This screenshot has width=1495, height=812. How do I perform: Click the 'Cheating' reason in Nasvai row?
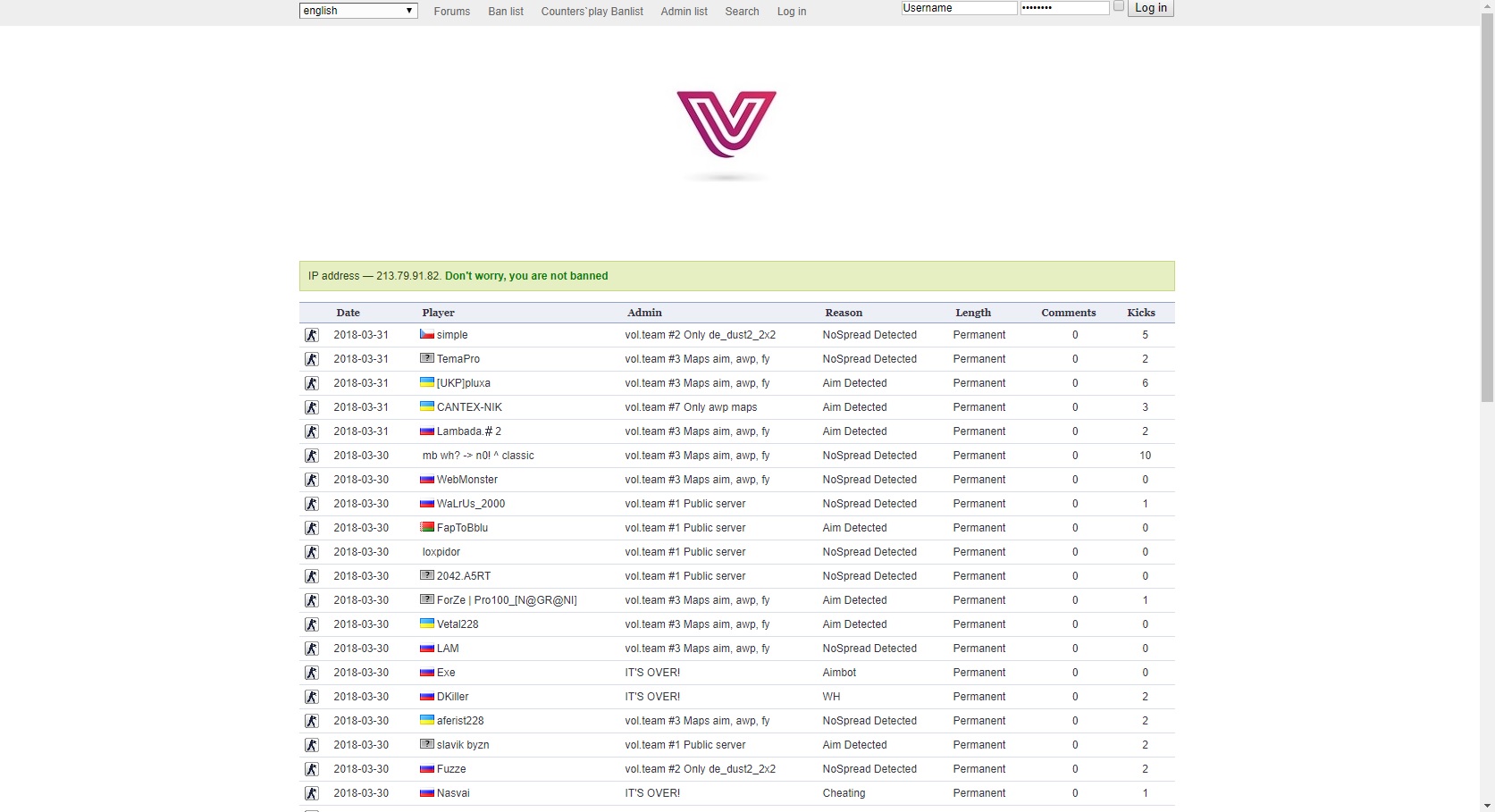pyautogui.click(x=844, y=793)
